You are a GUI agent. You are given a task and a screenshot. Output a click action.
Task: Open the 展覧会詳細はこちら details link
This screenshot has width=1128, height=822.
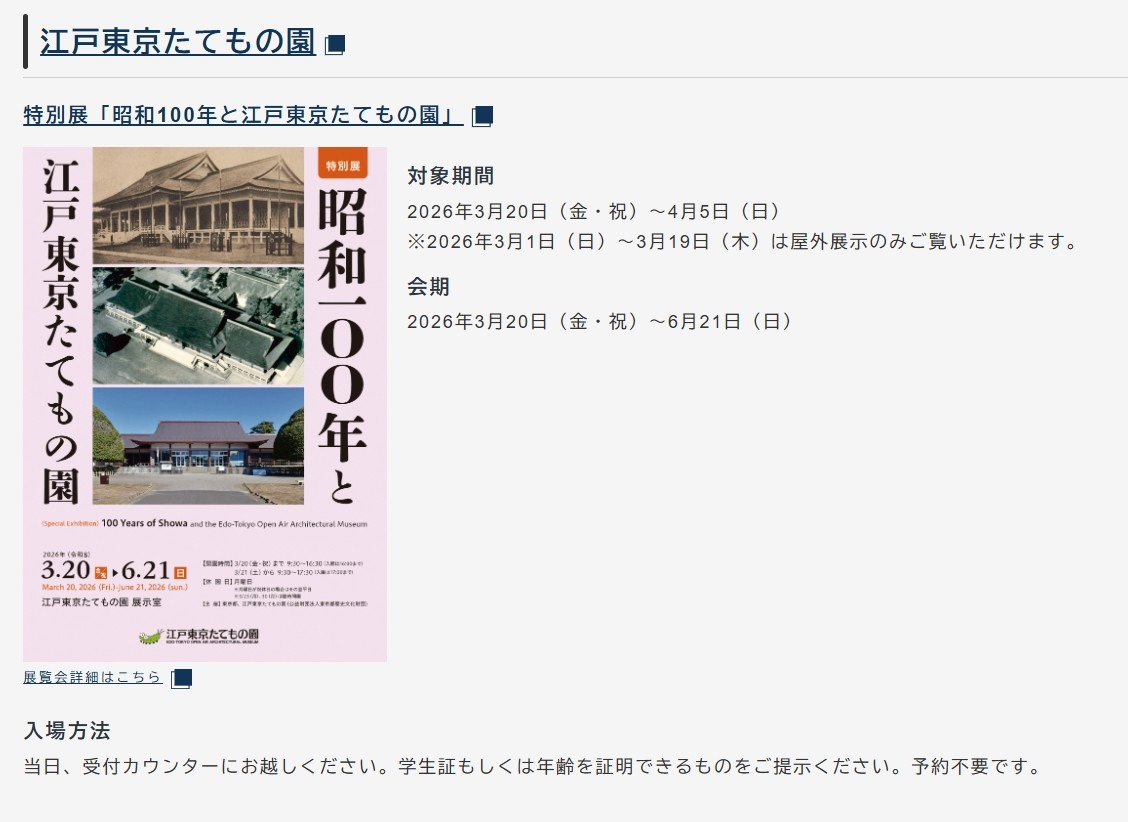pyautogui.click(x=90, y=677)
